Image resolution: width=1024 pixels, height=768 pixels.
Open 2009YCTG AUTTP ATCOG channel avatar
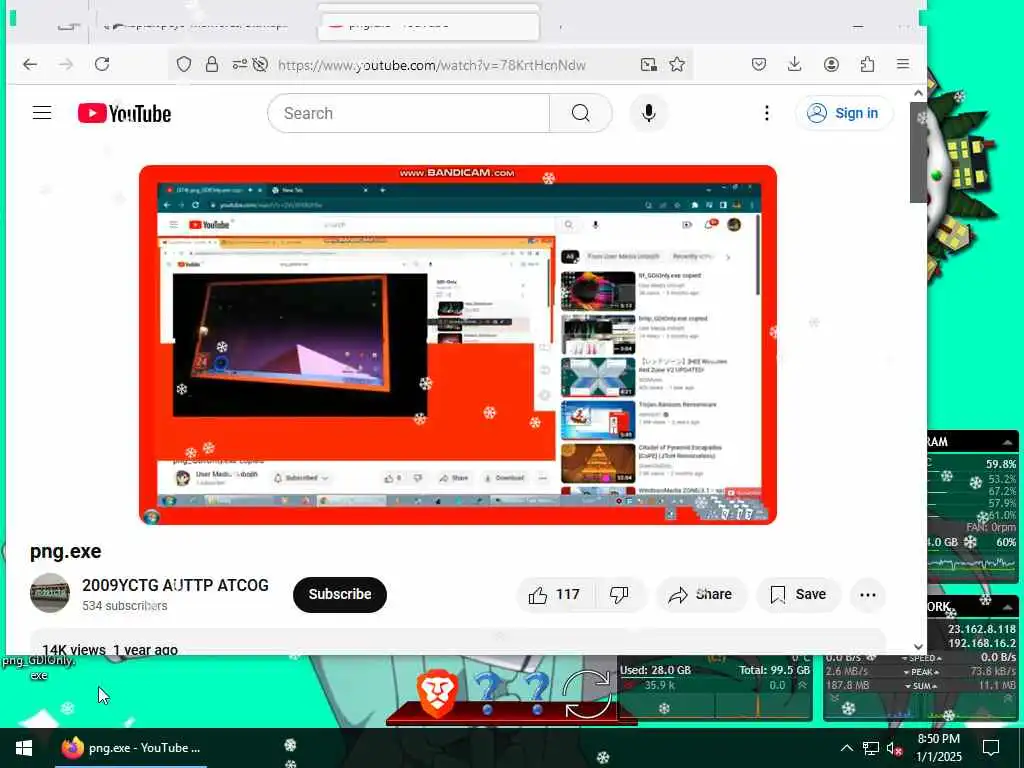point(50,593)
